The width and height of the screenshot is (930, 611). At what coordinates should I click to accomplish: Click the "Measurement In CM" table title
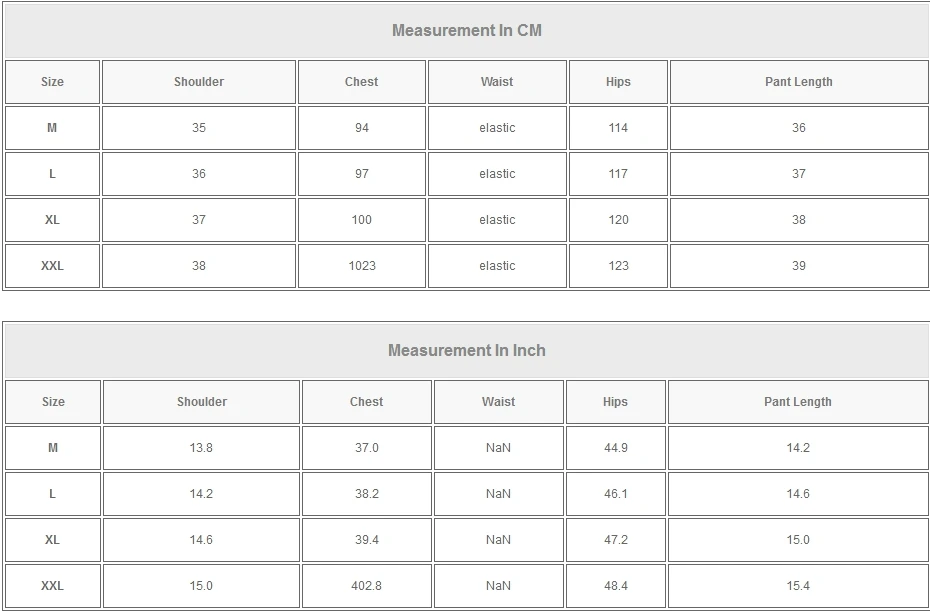pos(466,30)
